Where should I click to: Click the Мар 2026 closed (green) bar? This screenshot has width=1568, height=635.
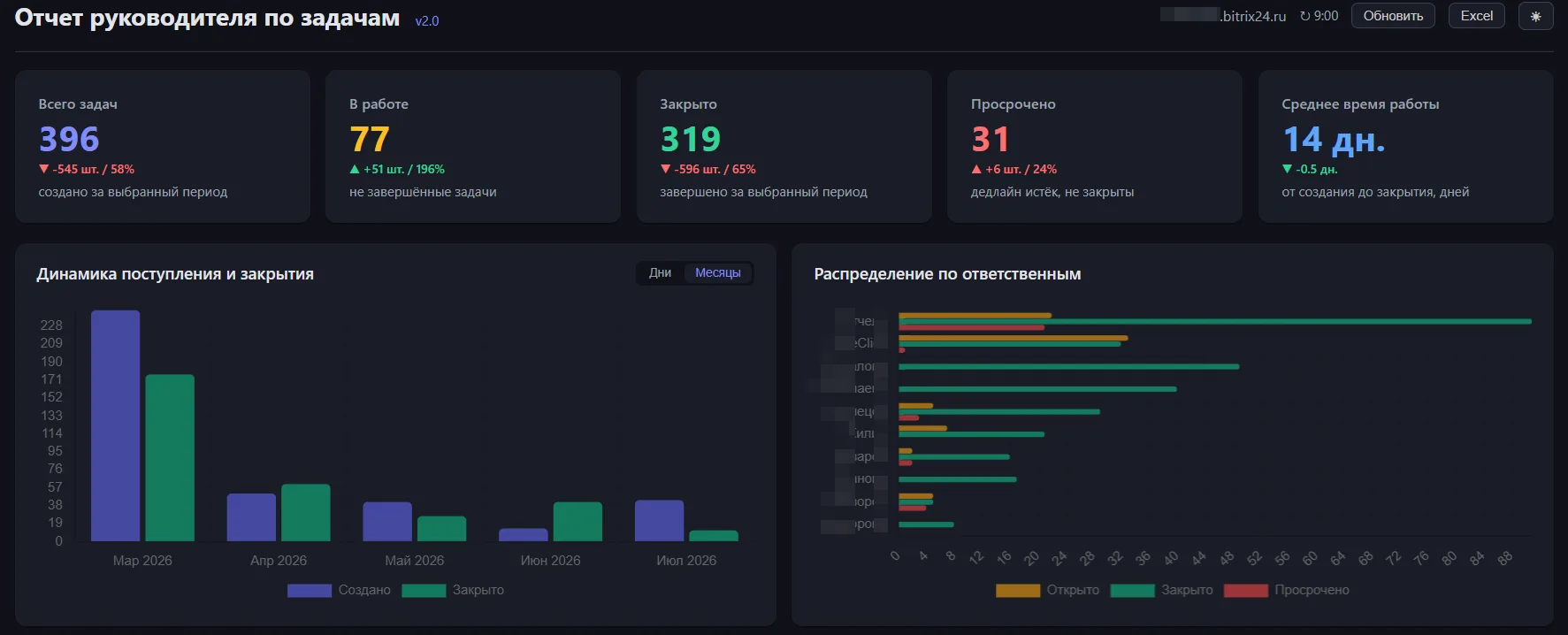pos(170,458)
